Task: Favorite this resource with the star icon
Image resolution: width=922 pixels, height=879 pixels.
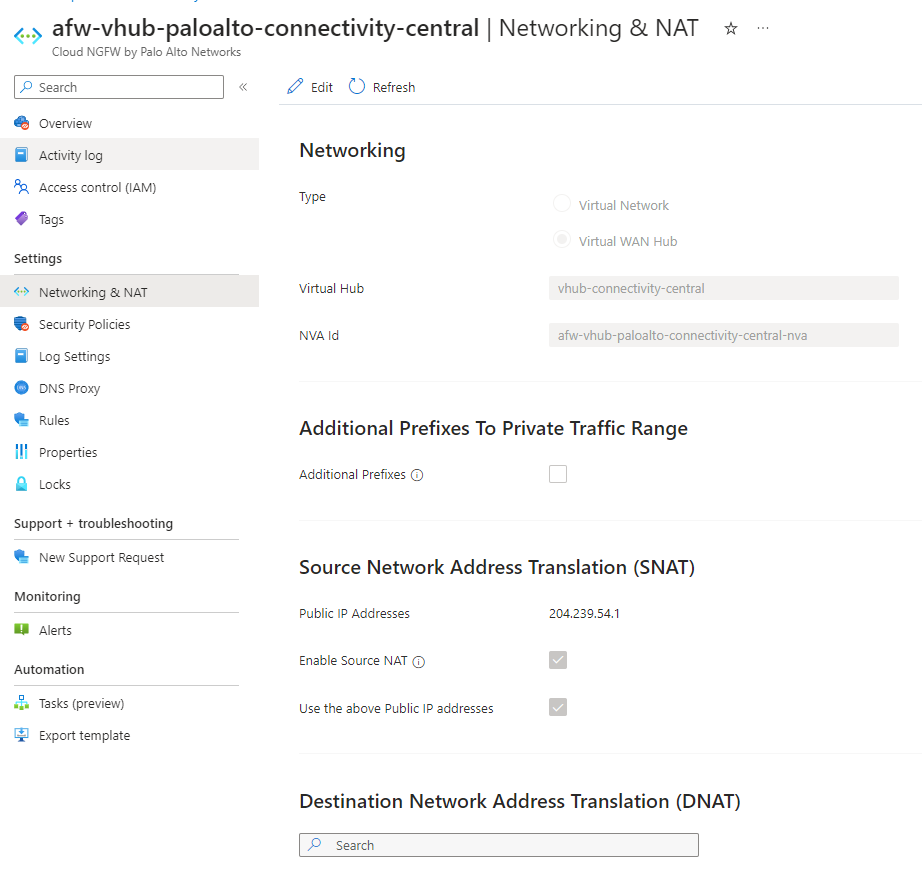Action: [731, 29]
